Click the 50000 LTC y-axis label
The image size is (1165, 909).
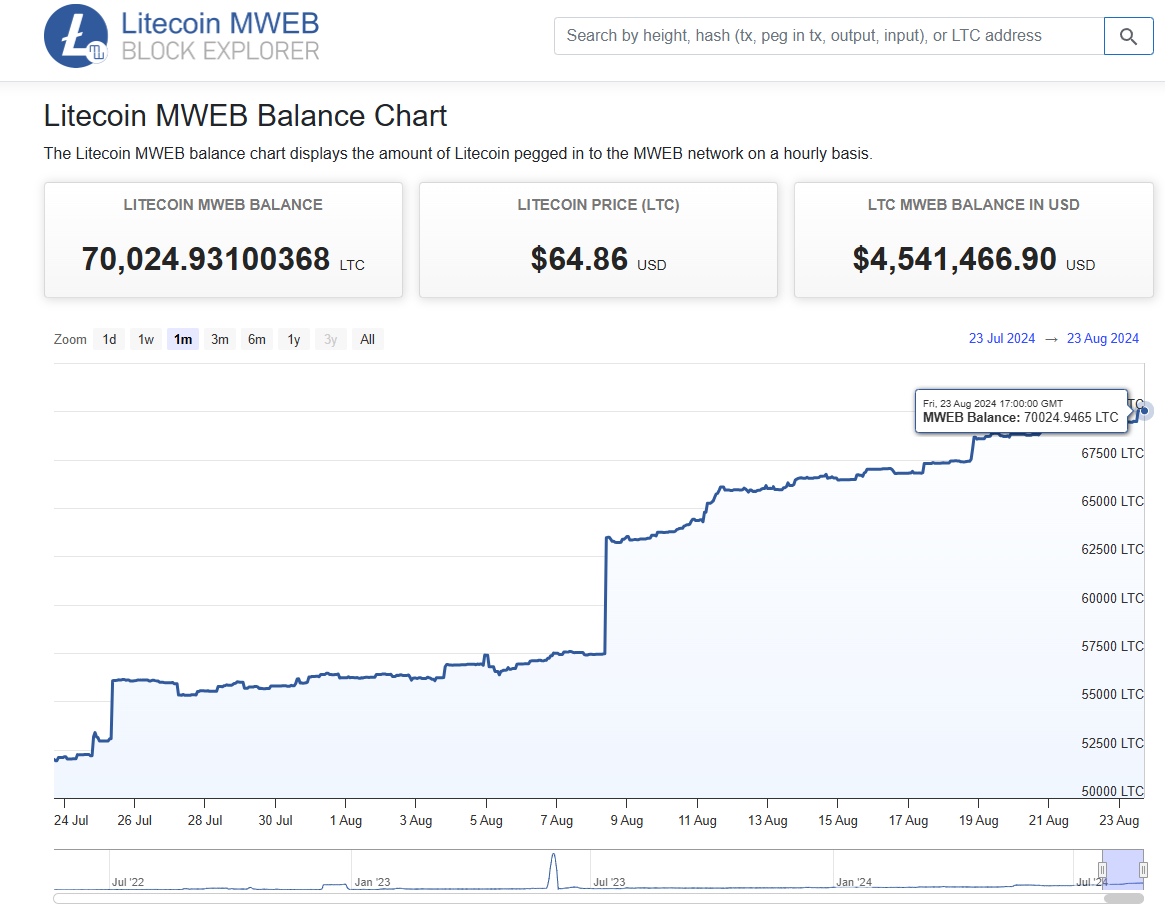pos(1112,791)
